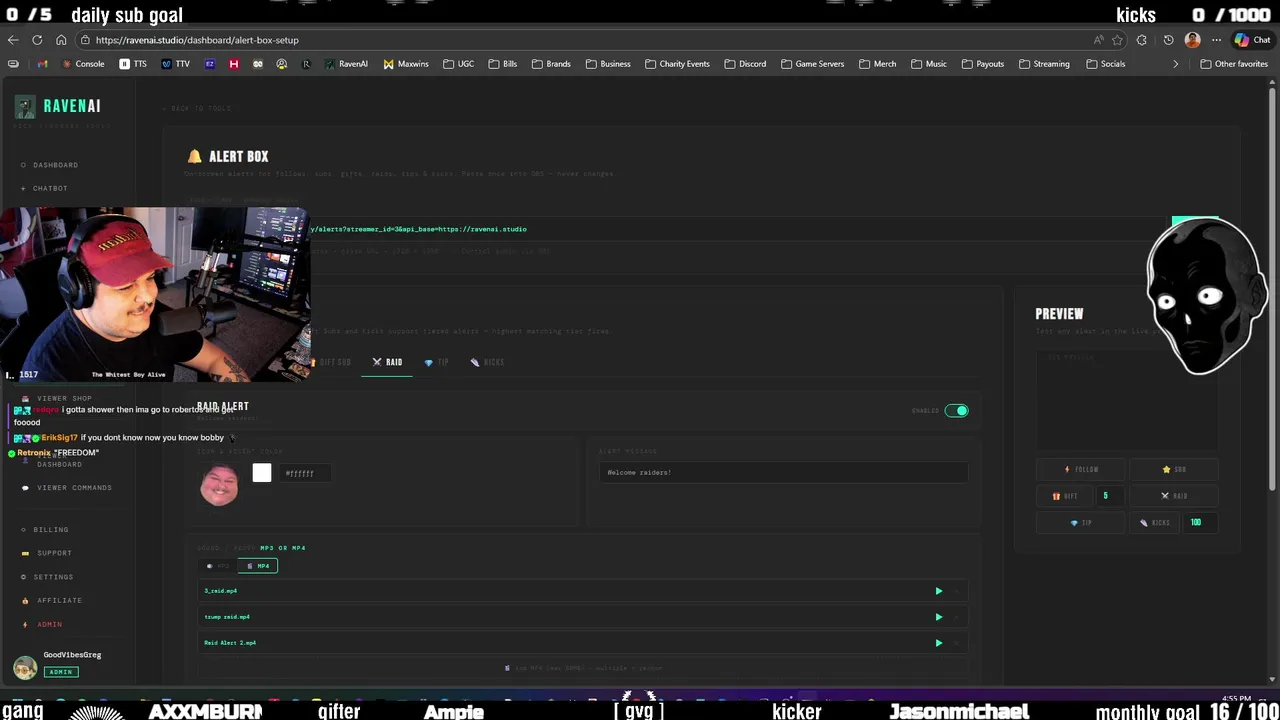The height and width of the screenshot is (720, 1280).
Task: Expand the Streaming bookmarks folder
Action: [x=1044, y=64]
